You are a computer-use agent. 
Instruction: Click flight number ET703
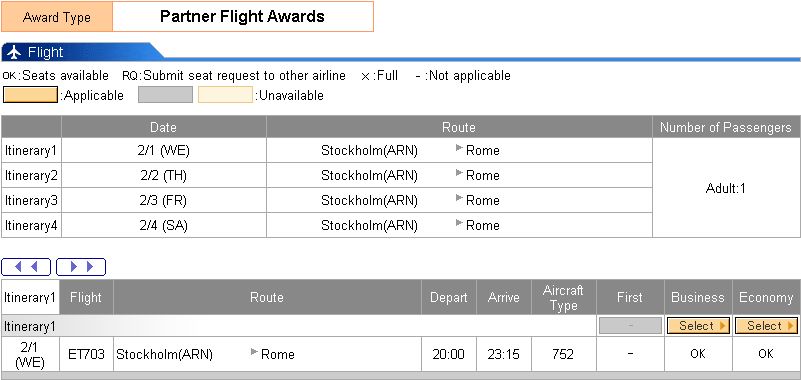point(86,354)
